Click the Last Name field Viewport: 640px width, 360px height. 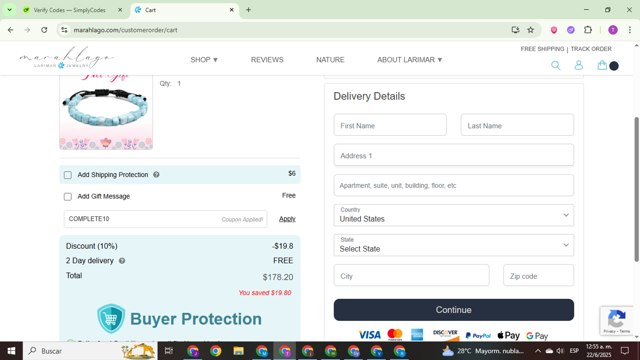[x=517, y=125]
